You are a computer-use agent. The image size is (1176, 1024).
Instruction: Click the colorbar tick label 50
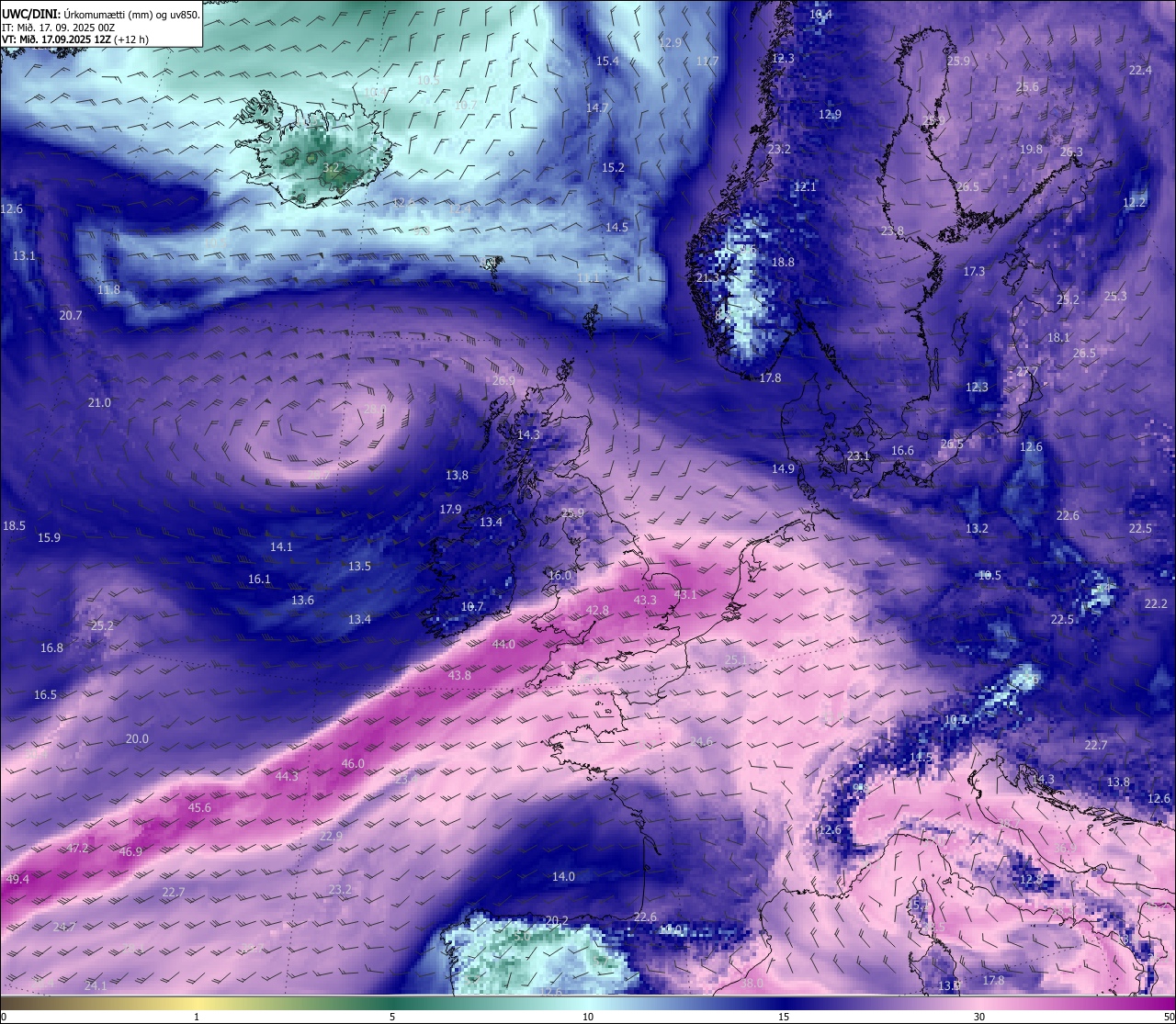1168,1017
